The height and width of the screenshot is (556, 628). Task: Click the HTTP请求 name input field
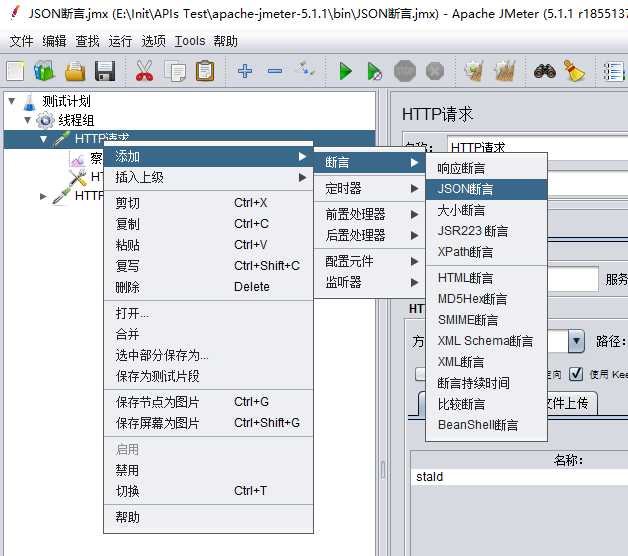[x=537, y=147]
